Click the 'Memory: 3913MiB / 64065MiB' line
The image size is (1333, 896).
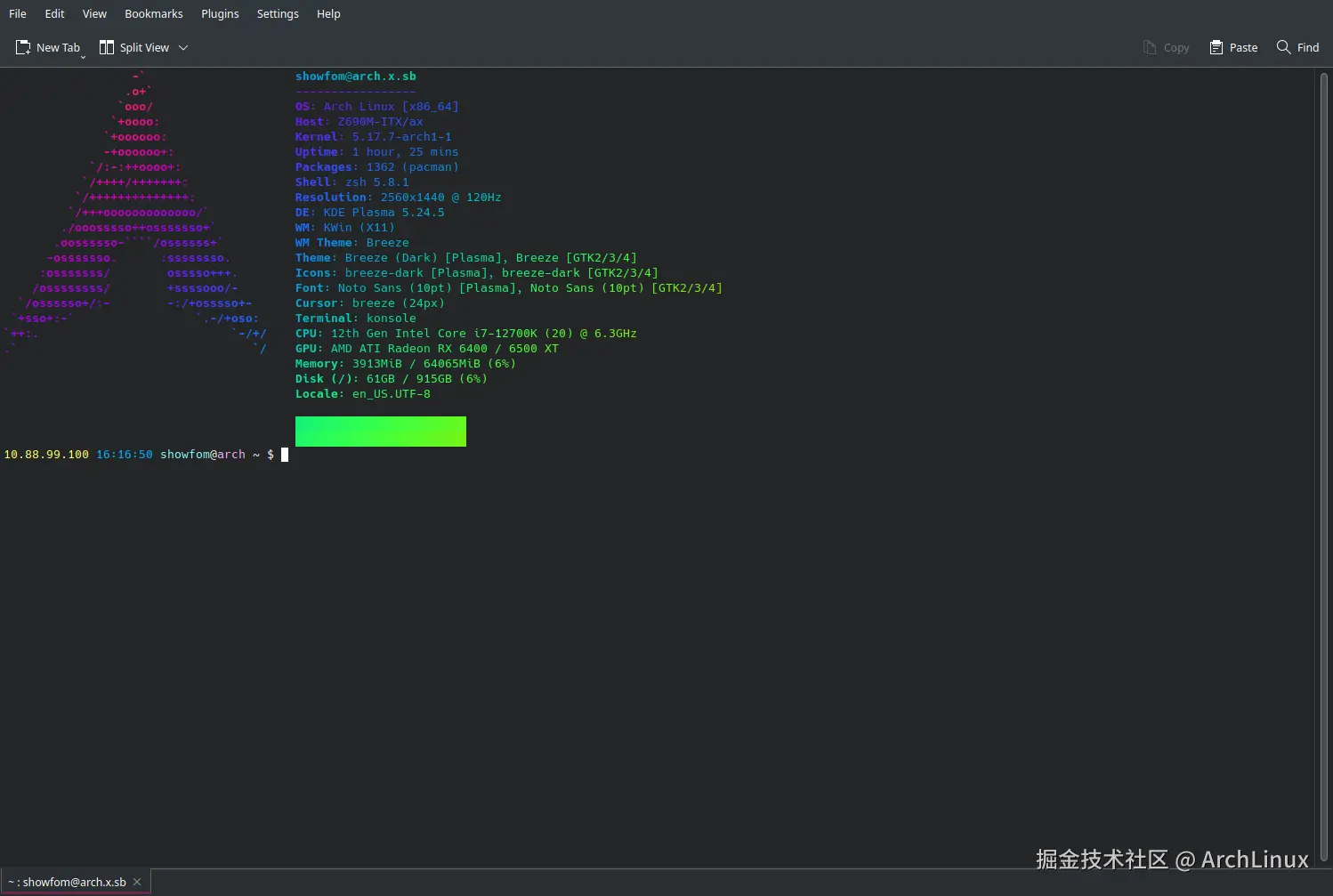tap(406, 364)
